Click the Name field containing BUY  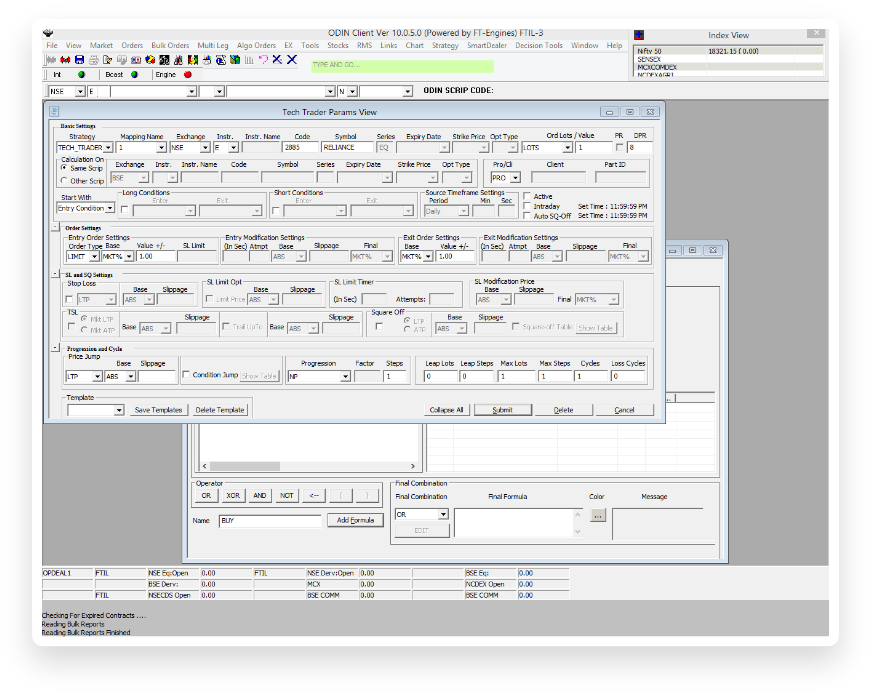tap(270, 521)
